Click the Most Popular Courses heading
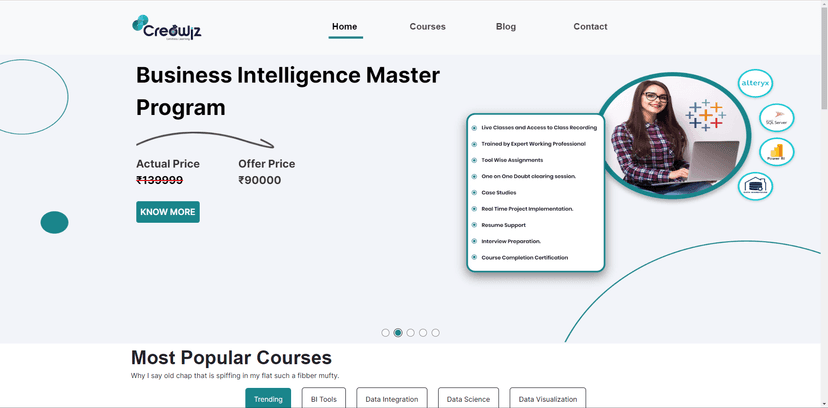828x408 pixels. [231, 357]
